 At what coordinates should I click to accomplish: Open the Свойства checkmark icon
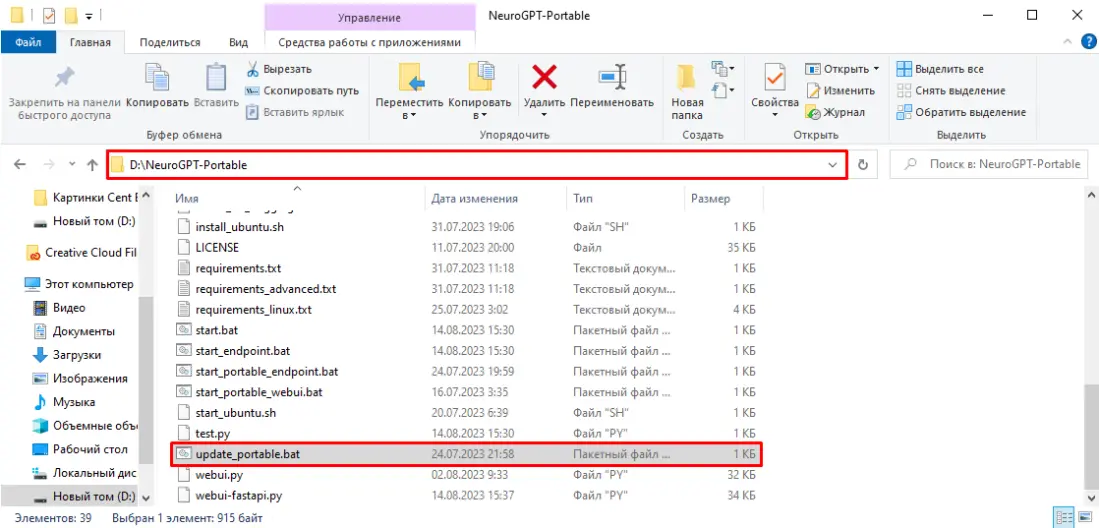[774, 77]
